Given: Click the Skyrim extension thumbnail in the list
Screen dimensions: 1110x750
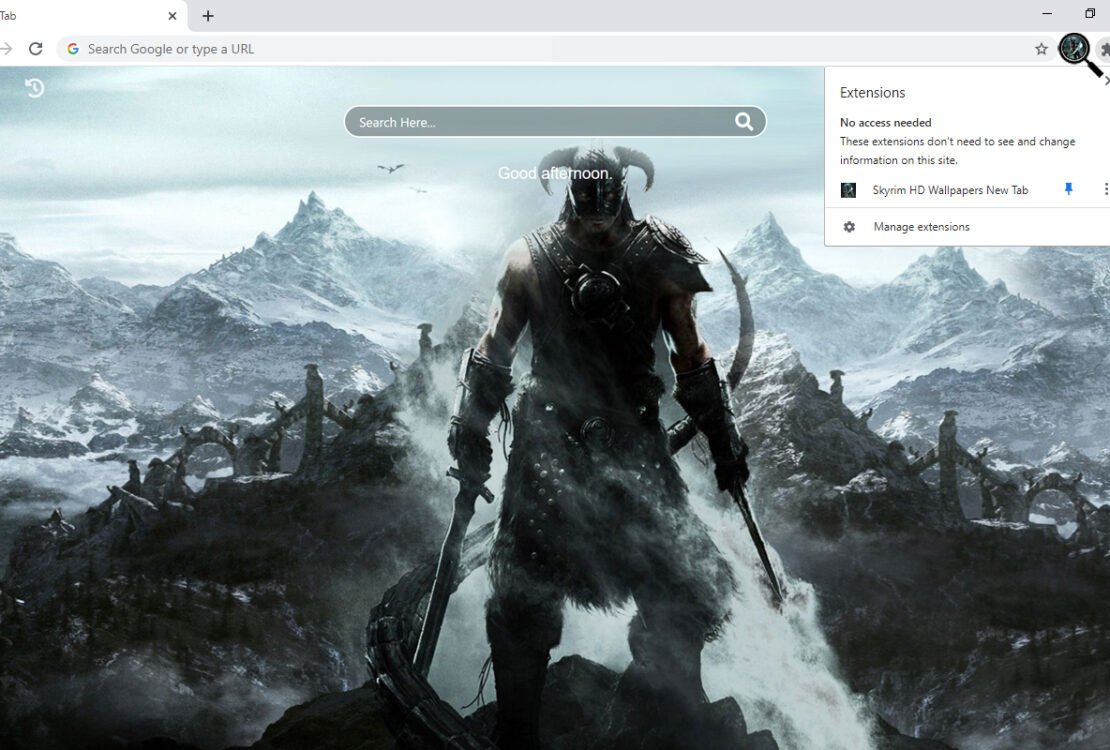Looking at the screenshot, I should (848, 190).
